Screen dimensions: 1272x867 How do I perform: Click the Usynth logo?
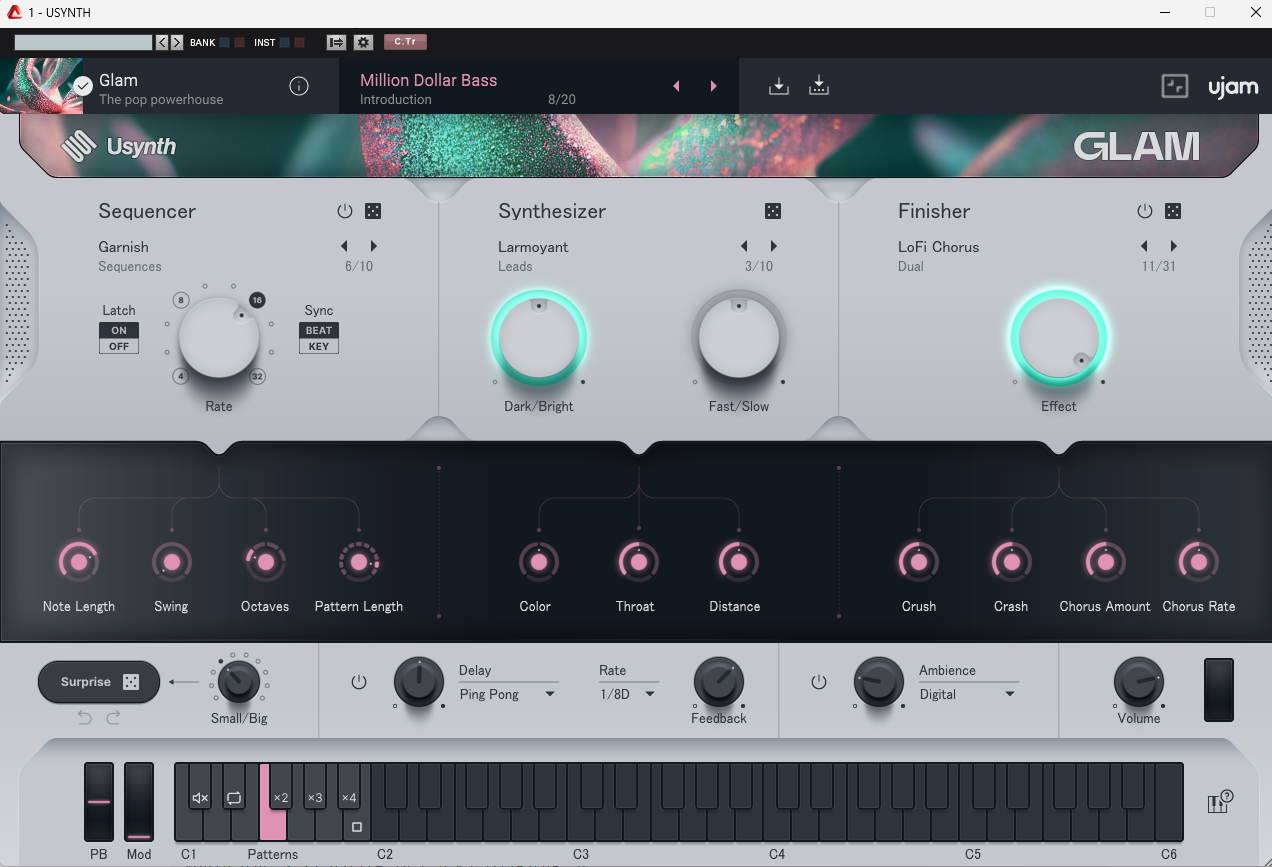(x=118, y=146)
